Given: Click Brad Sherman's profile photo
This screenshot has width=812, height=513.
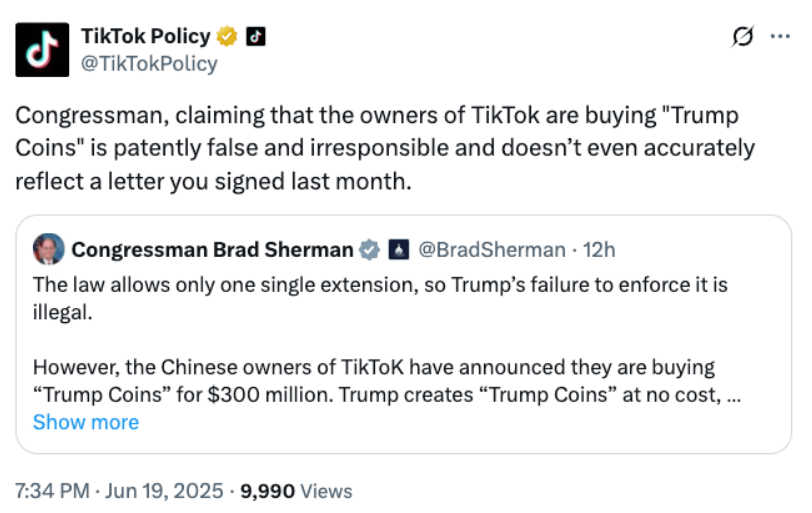Looking at the screenshot, I should 49,249.
